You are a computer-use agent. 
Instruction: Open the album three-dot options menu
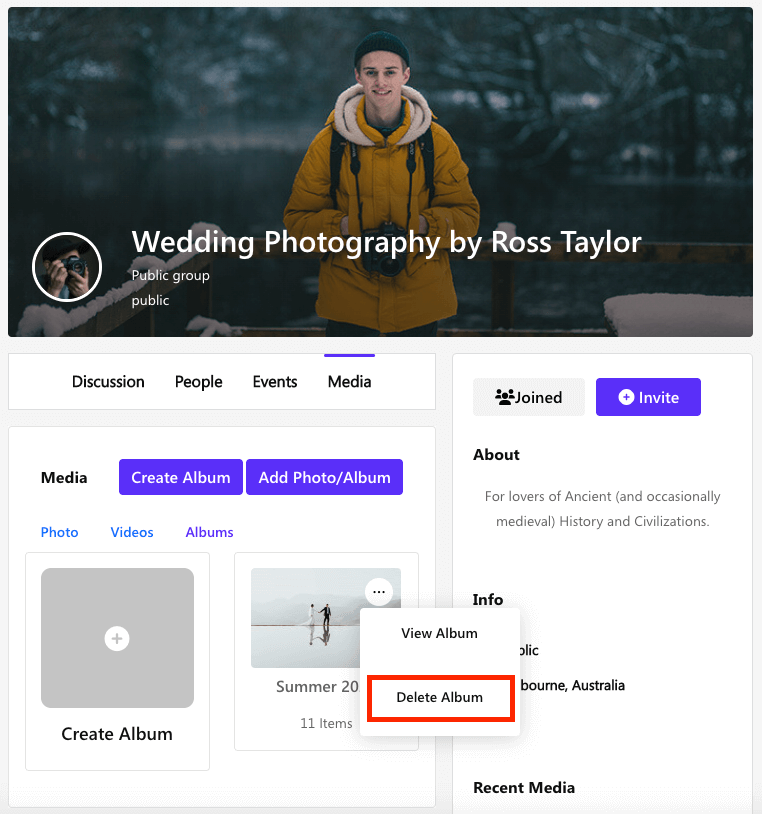click(x=378, y=592)
